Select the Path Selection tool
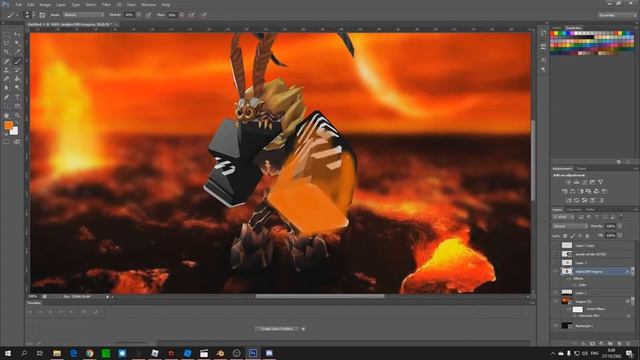Image resolution: width=640 pixels, height=360 pixels. 7,106
